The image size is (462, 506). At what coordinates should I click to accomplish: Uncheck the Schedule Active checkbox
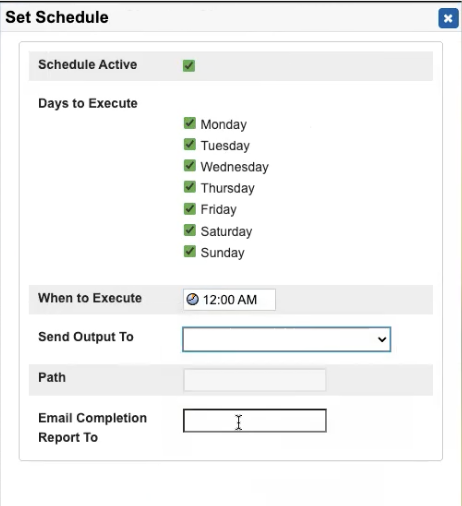coord(189,65)
